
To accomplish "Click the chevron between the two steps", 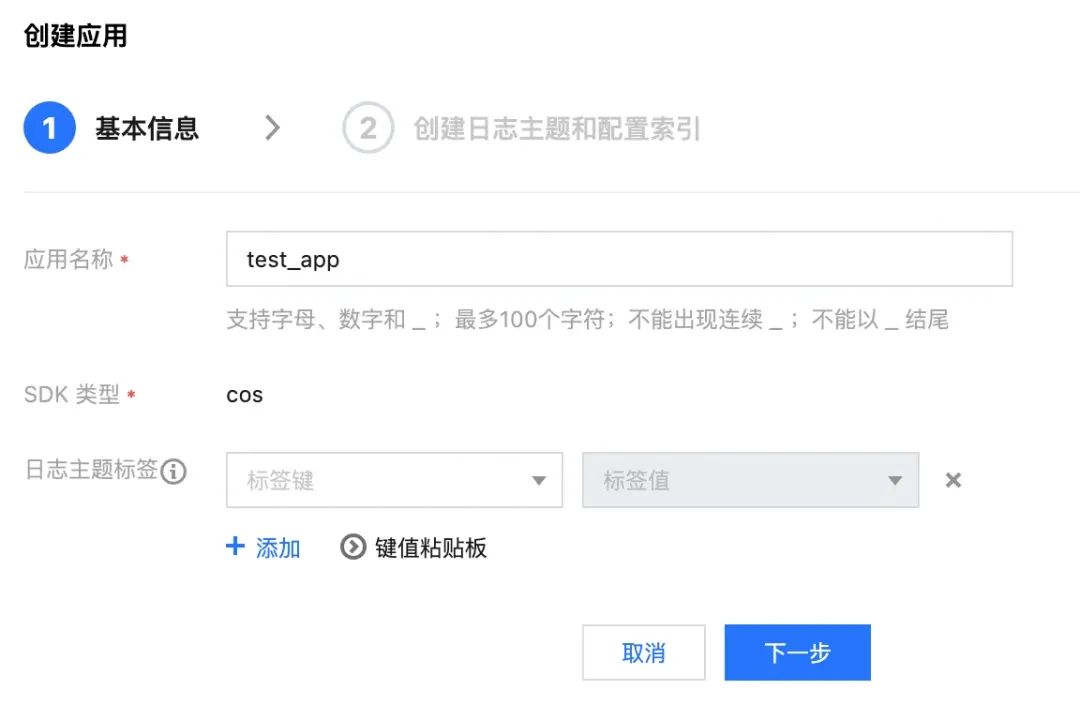I will coord(273,127).
